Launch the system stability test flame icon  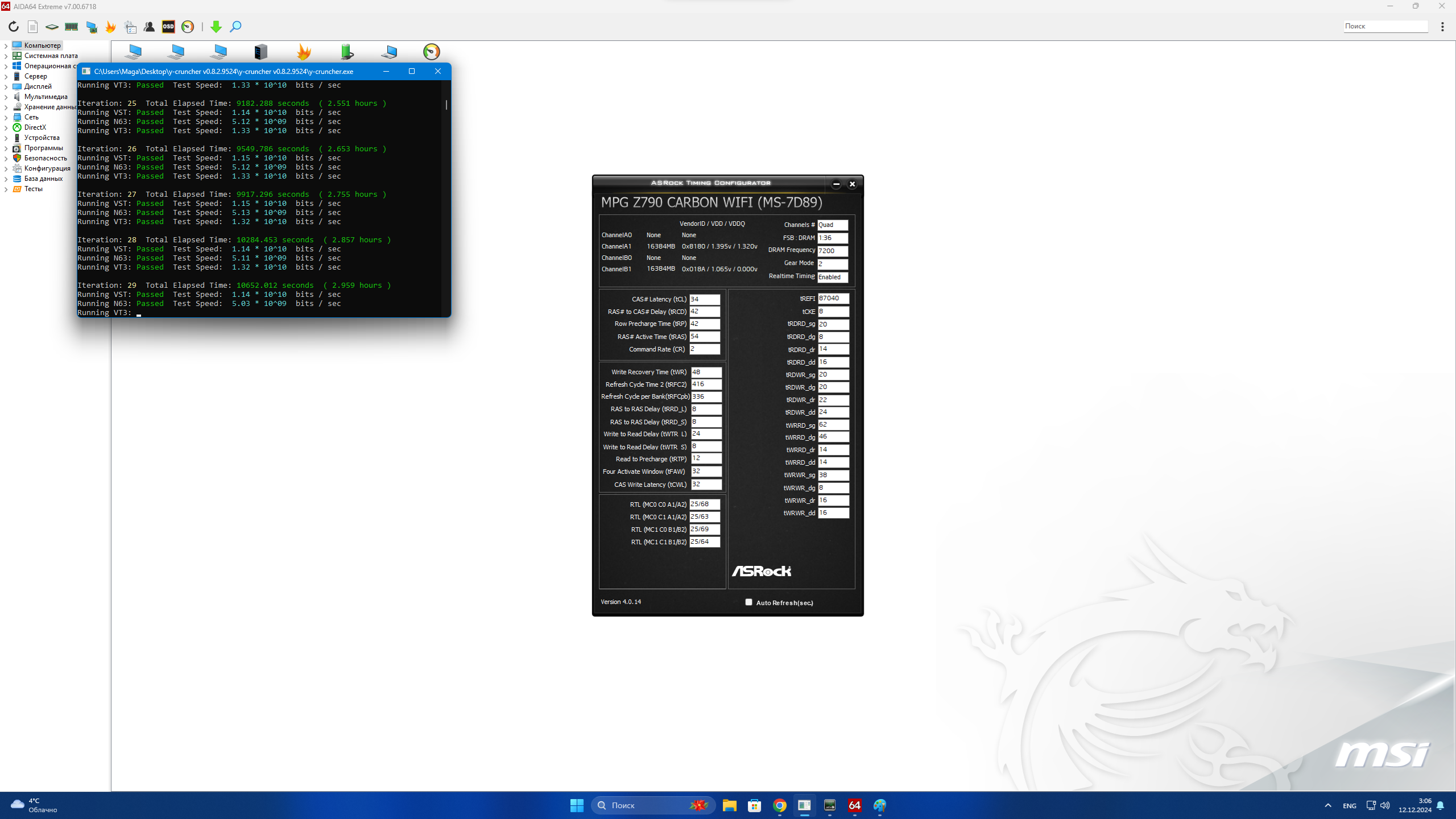(110, 27)
